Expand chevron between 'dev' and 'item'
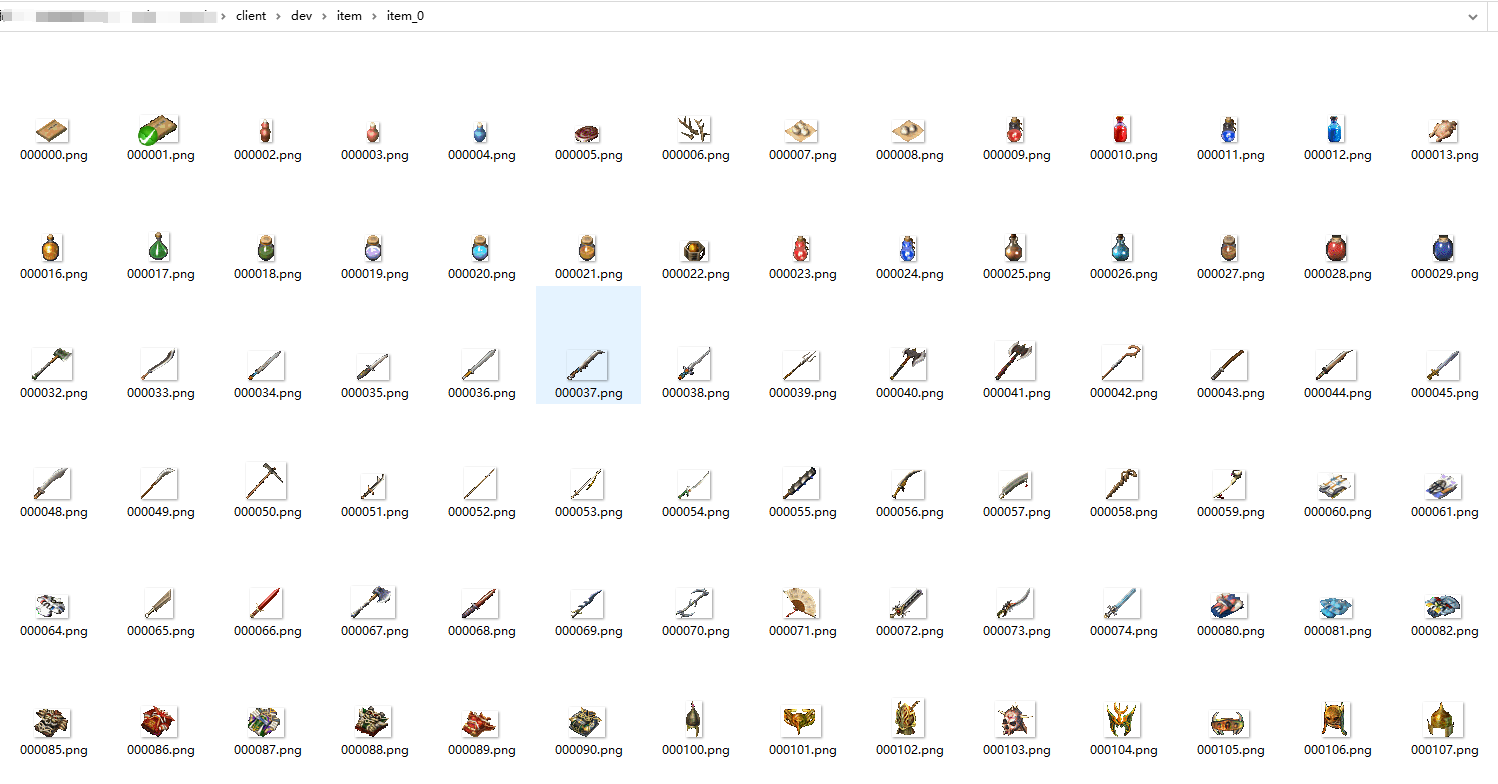This screenshot has width=1498, height=784. pyautogui.click(x=324, y=17)
